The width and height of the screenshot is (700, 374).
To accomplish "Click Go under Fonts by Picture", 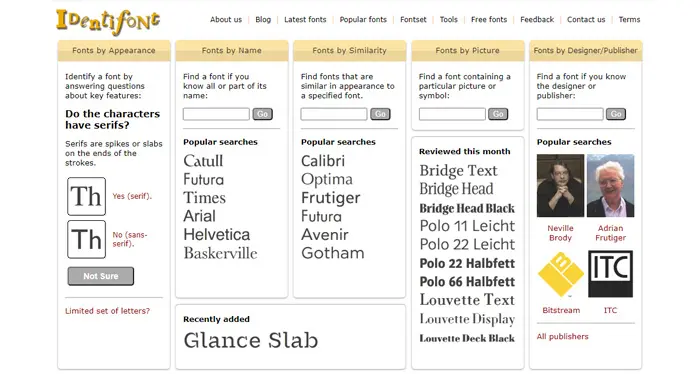I will (498, 114).
